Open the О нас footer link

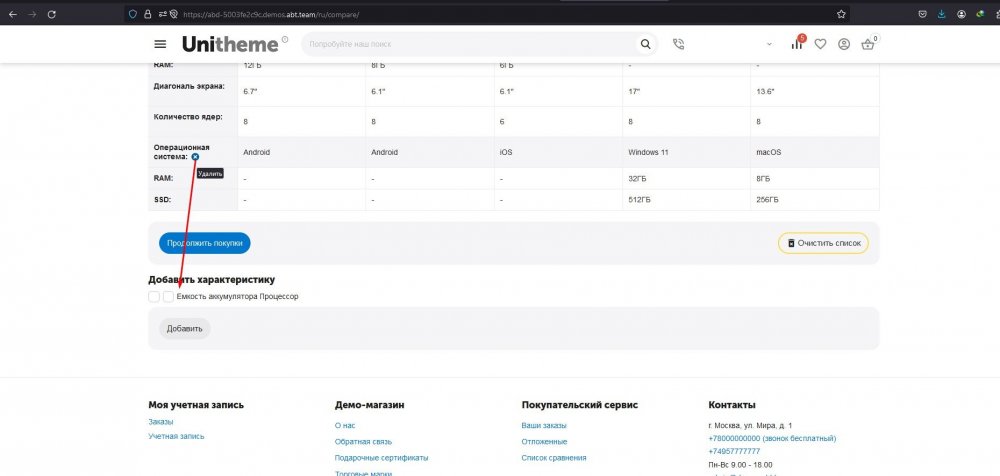345,425
